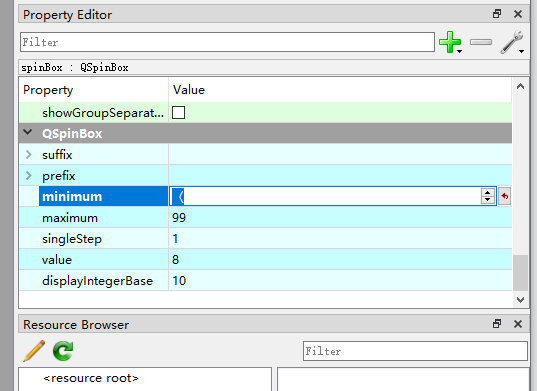Expand the prefix property
Screen dimensions: 537x391
coord(29,176)
